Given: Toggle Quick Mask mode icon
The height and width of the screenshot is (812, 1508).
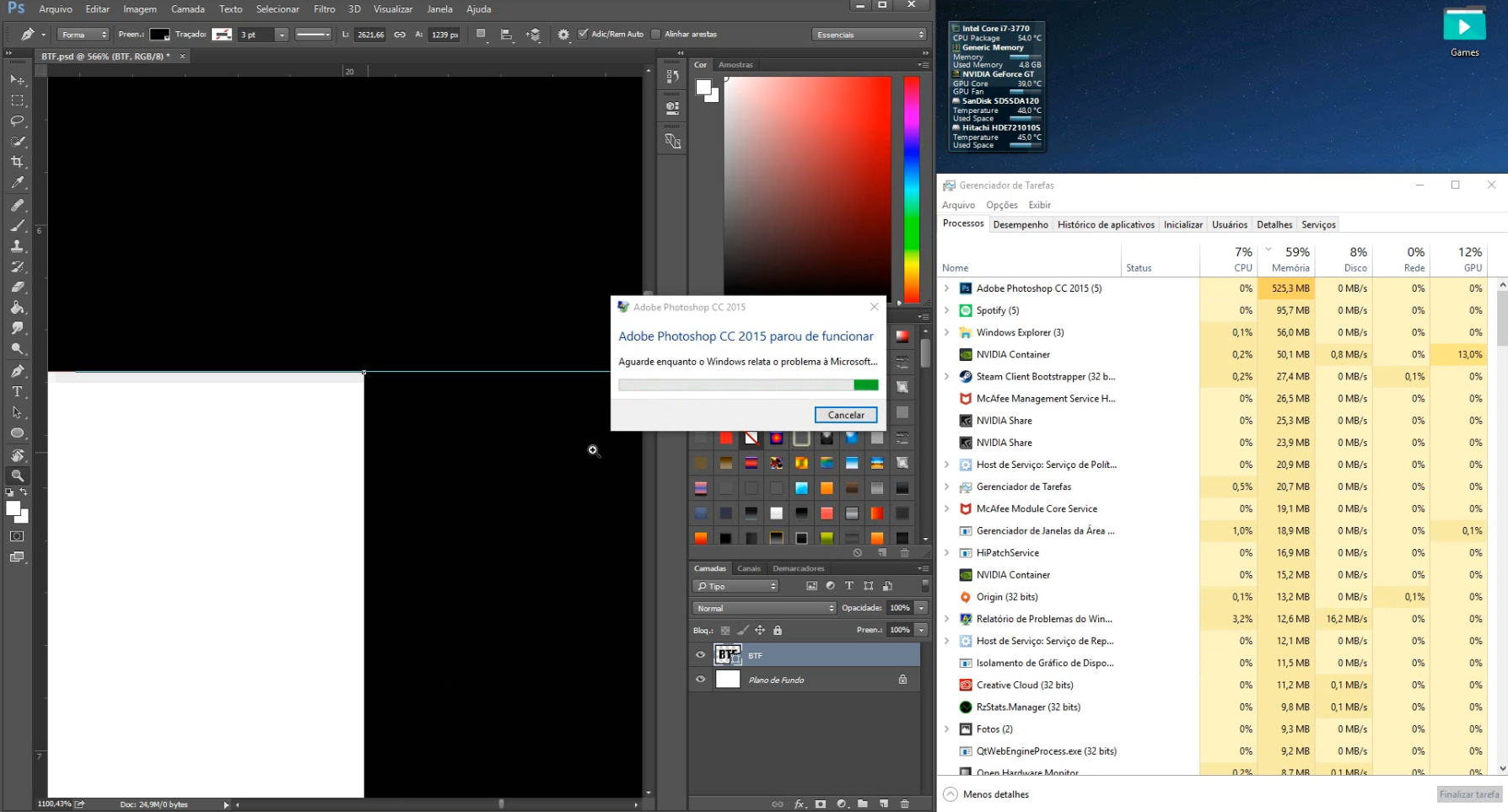Looking at the screenshot, I should click(x=17, y=536).
